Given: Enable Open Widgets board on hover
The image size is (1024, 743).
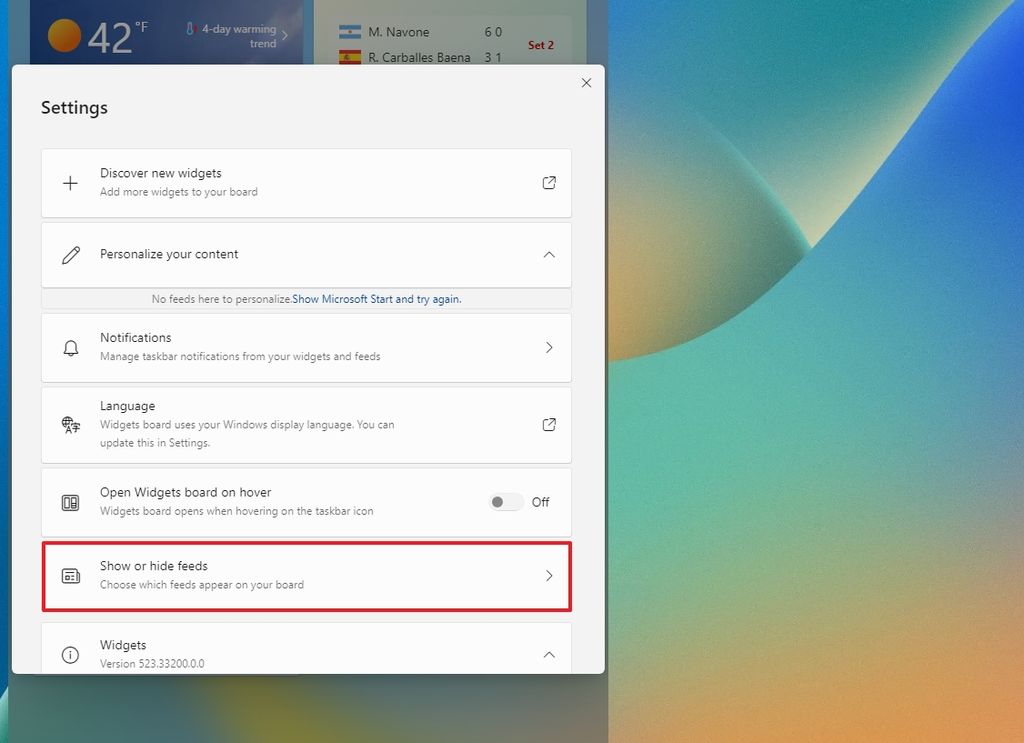Looking at the screenshot, I should point(504,501).
